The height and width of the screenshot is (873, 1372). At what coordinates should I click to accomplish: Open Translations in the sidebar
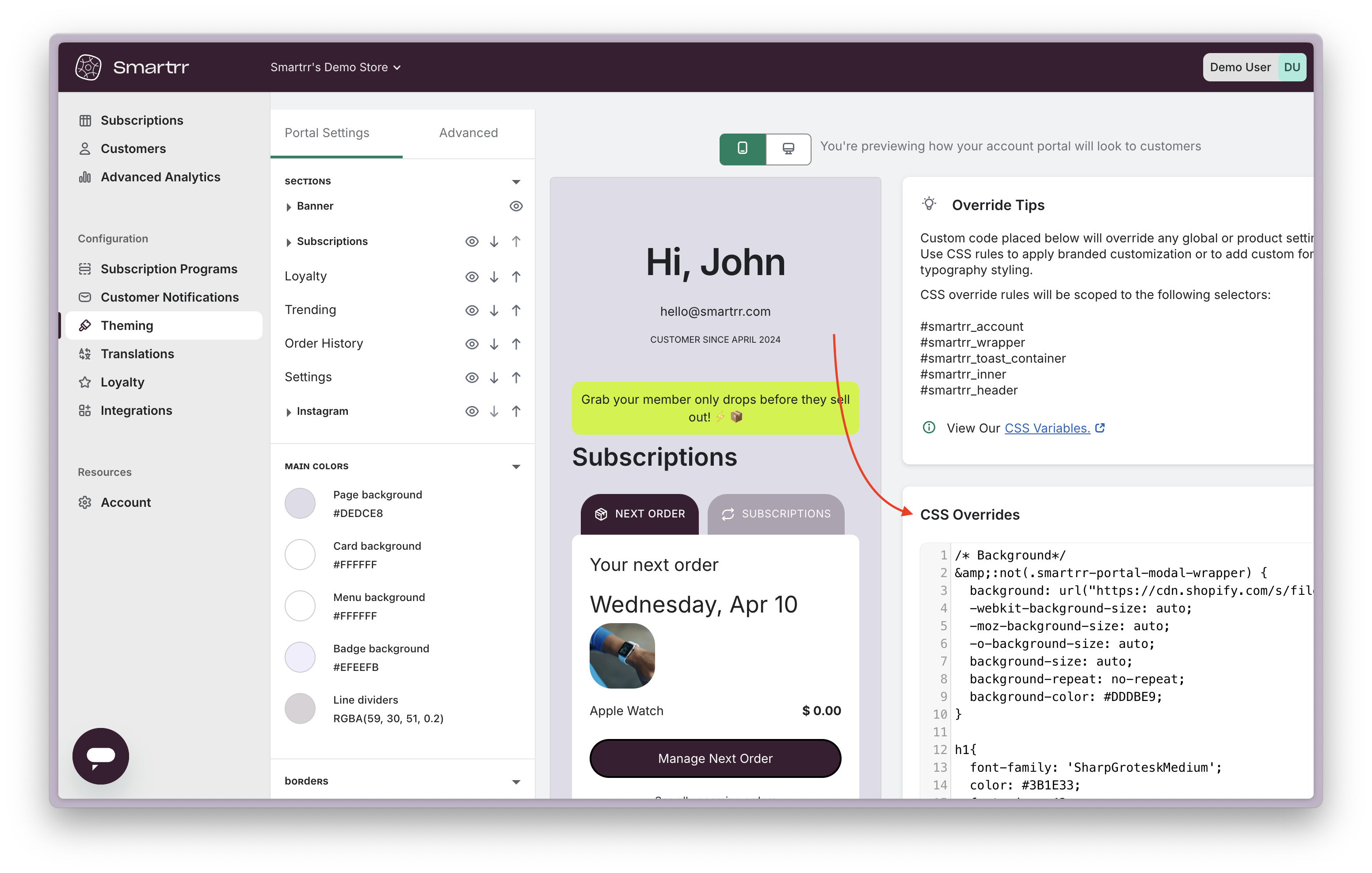[137, 353]
